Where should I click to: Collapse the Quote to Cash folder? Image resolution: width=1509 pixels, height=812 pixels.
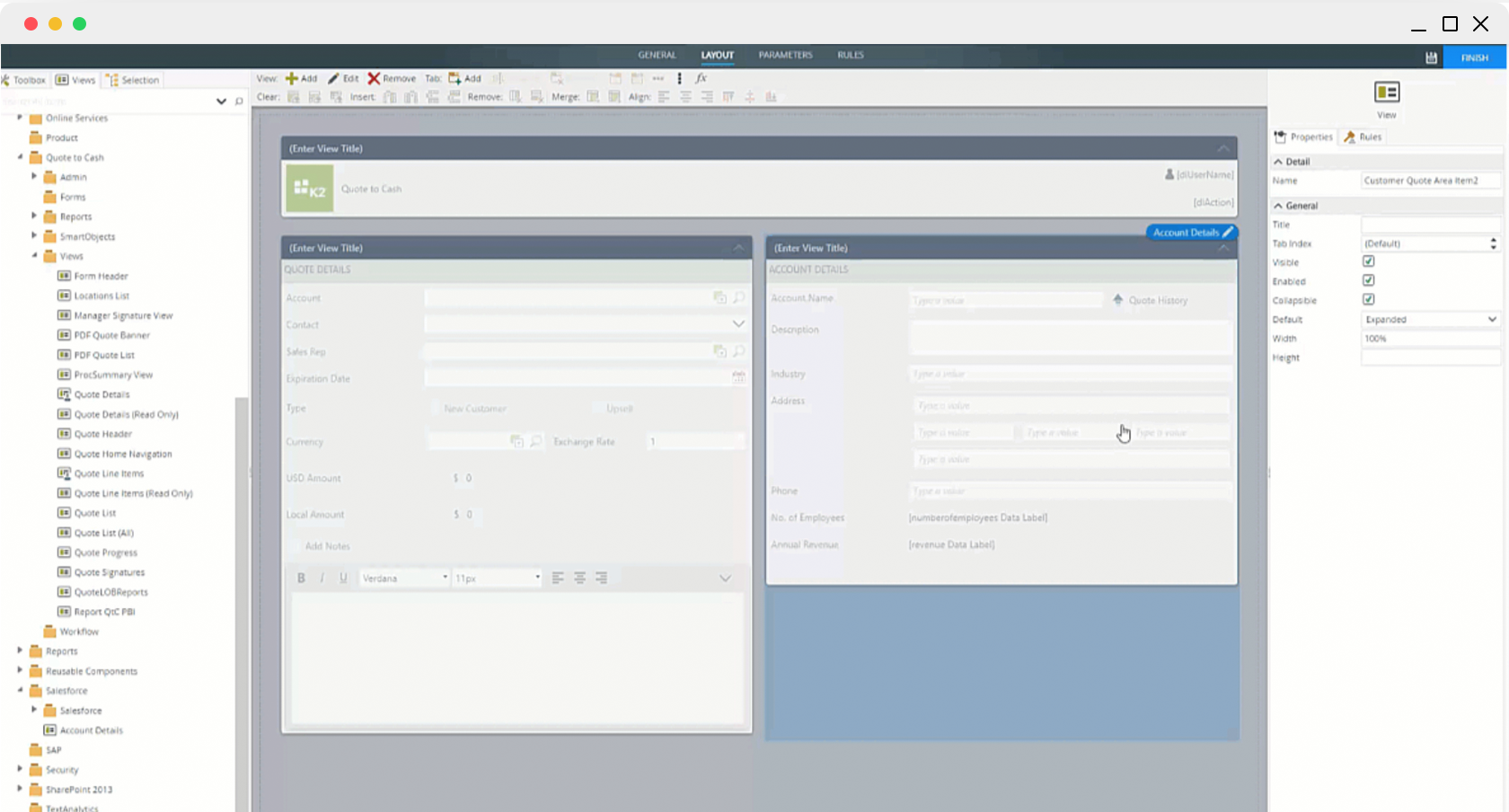point(20,157)
